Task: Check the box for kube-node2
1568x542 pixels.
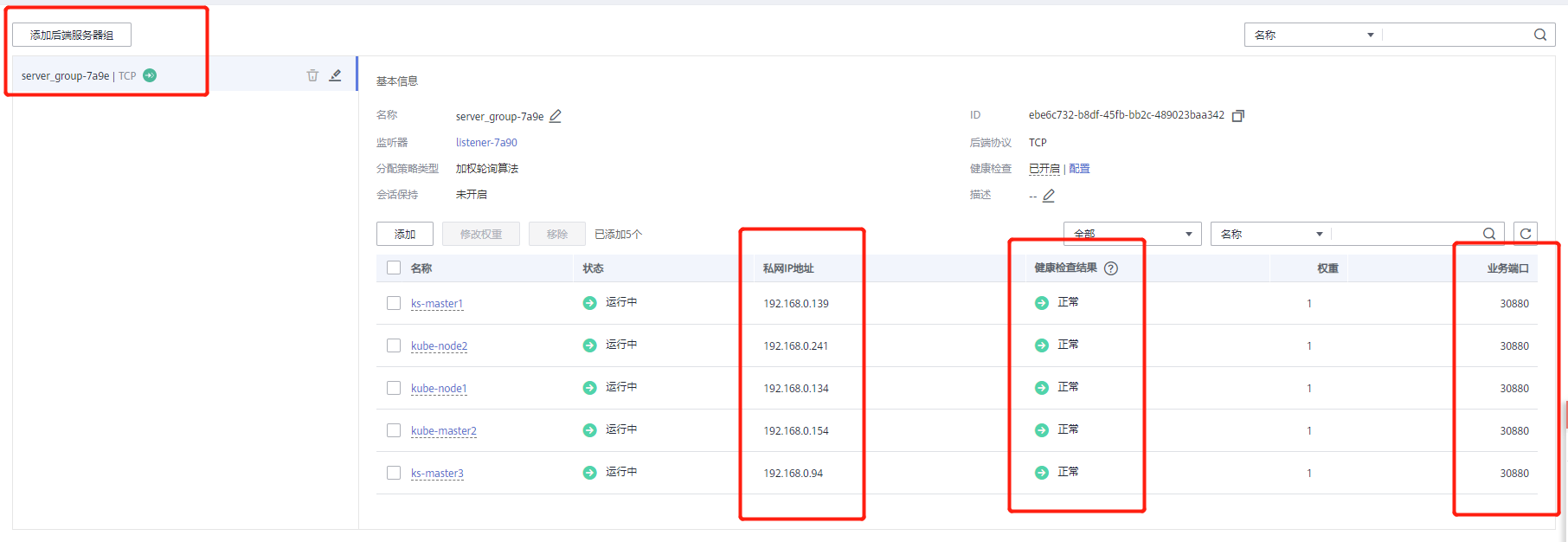Action: coord(394,345)
